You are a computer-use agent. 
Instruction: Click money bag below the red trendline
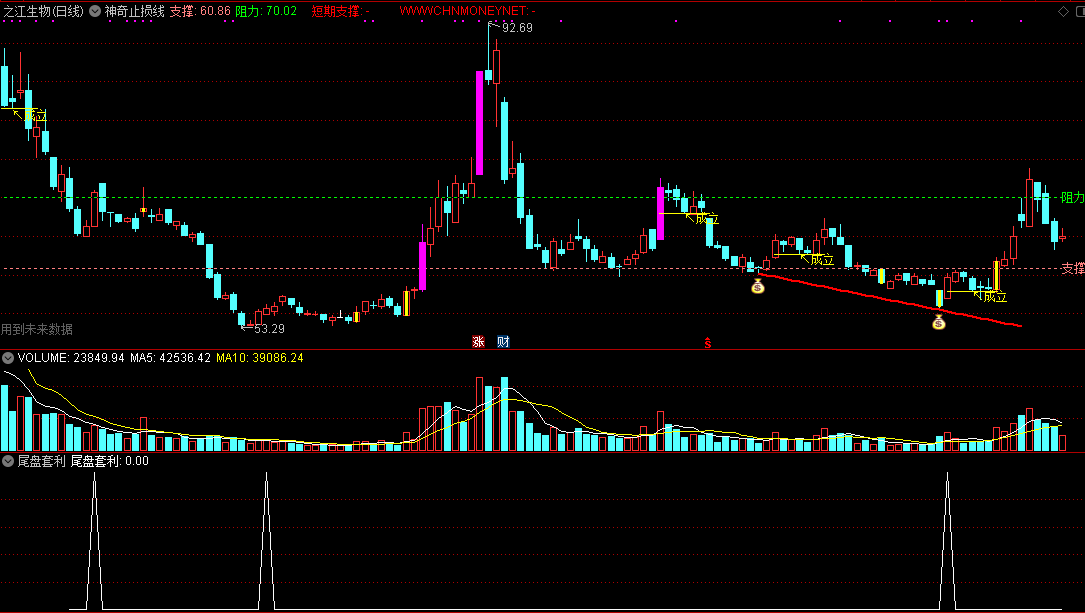(x=938, y=322)
